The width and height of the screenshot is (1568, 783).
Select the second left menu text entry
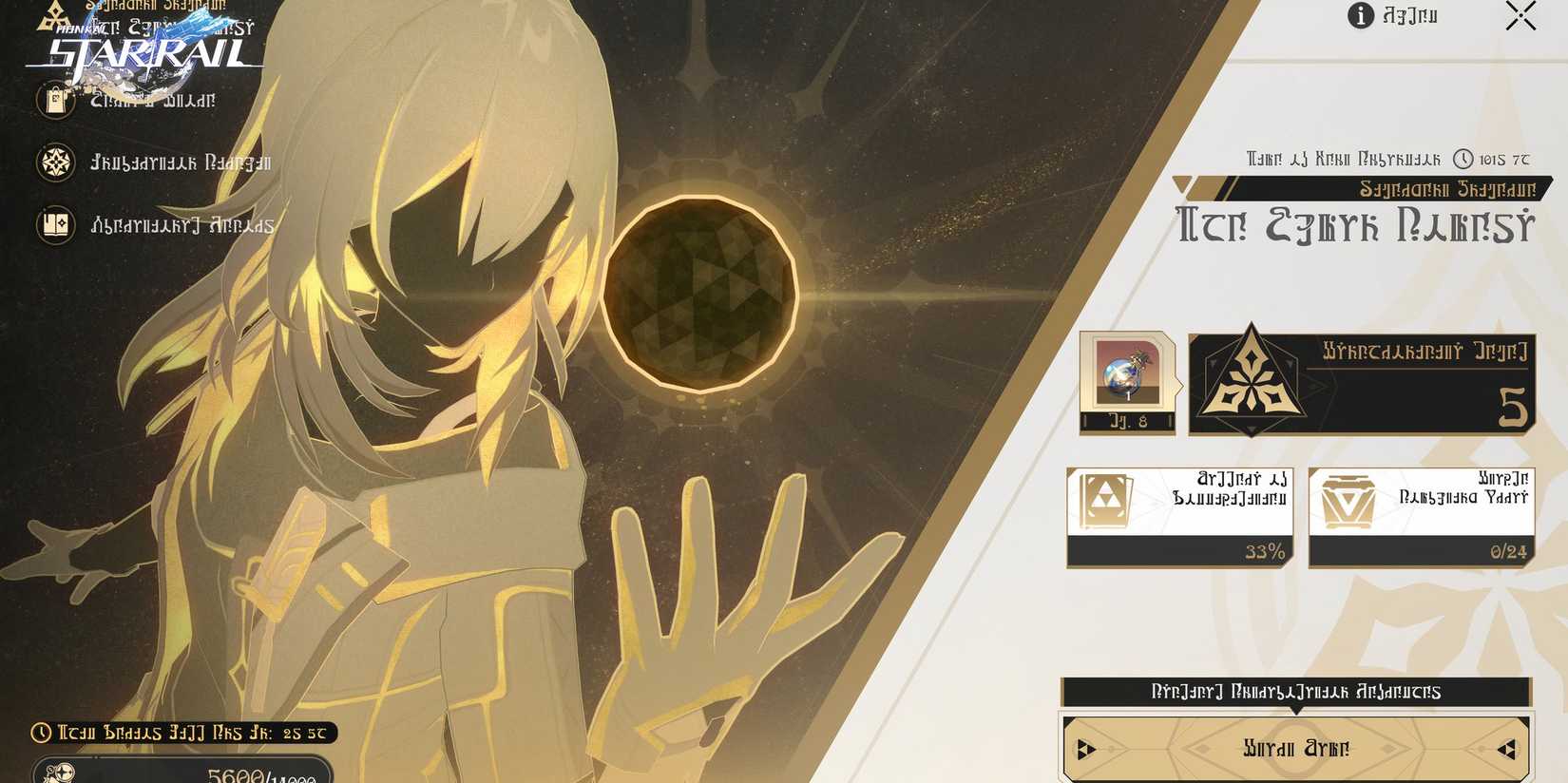click(181, 162)
